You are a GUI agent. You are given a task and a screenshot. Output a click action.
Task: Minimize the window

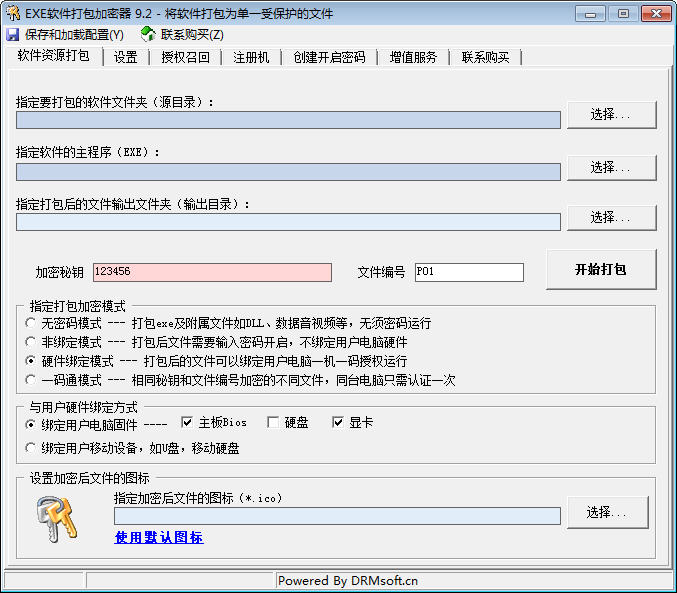(x=590, y=14)
